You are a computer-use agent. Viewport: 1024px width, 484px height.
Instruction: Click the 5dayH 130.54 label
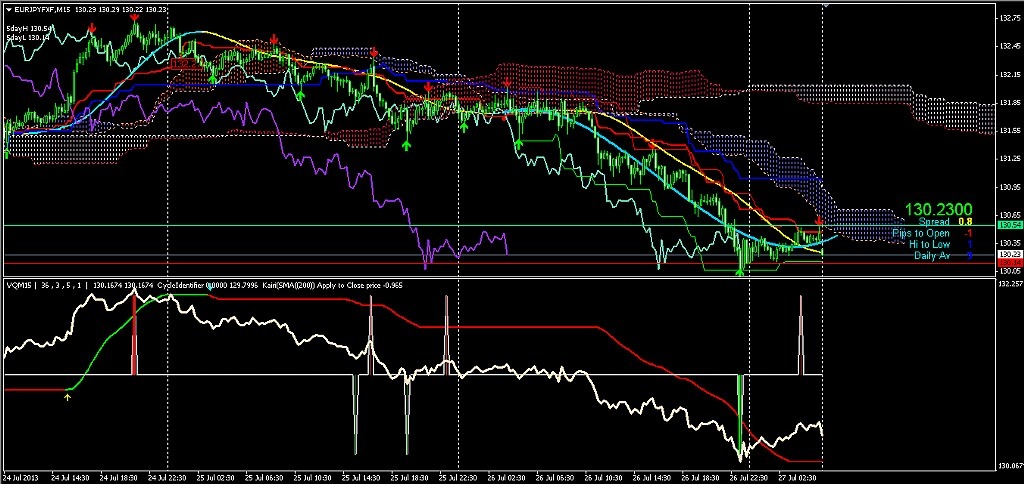click(x=28, y=29)
